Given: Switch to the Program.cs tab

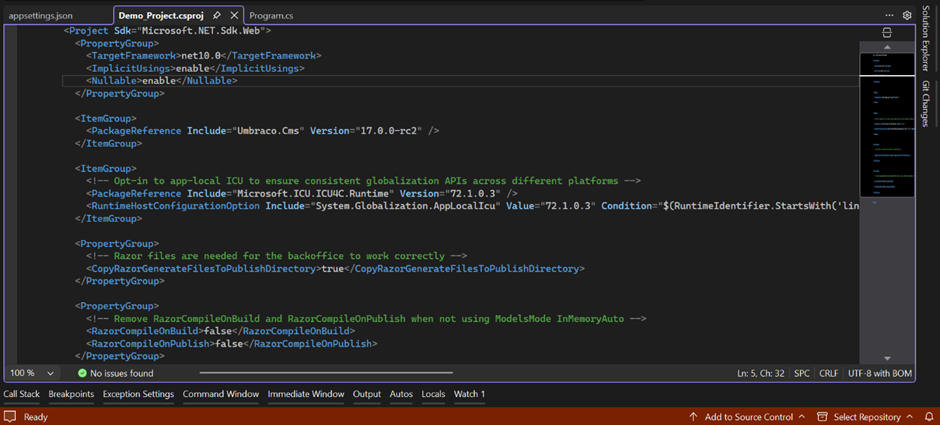Looking at the screenshot, I should click(x=271, y=16).
